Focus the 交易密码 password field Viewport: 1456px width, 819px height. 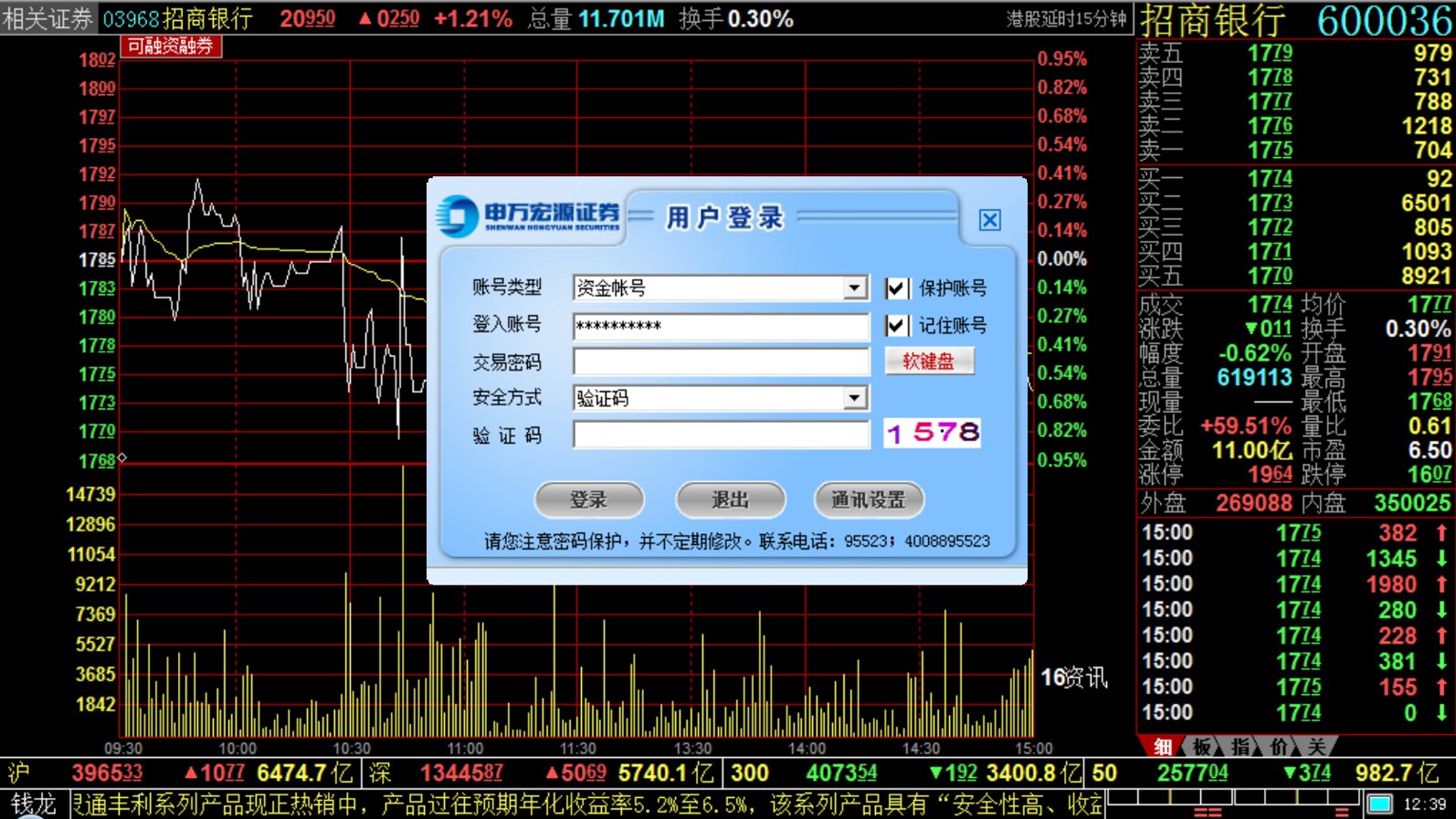point(721,362)
